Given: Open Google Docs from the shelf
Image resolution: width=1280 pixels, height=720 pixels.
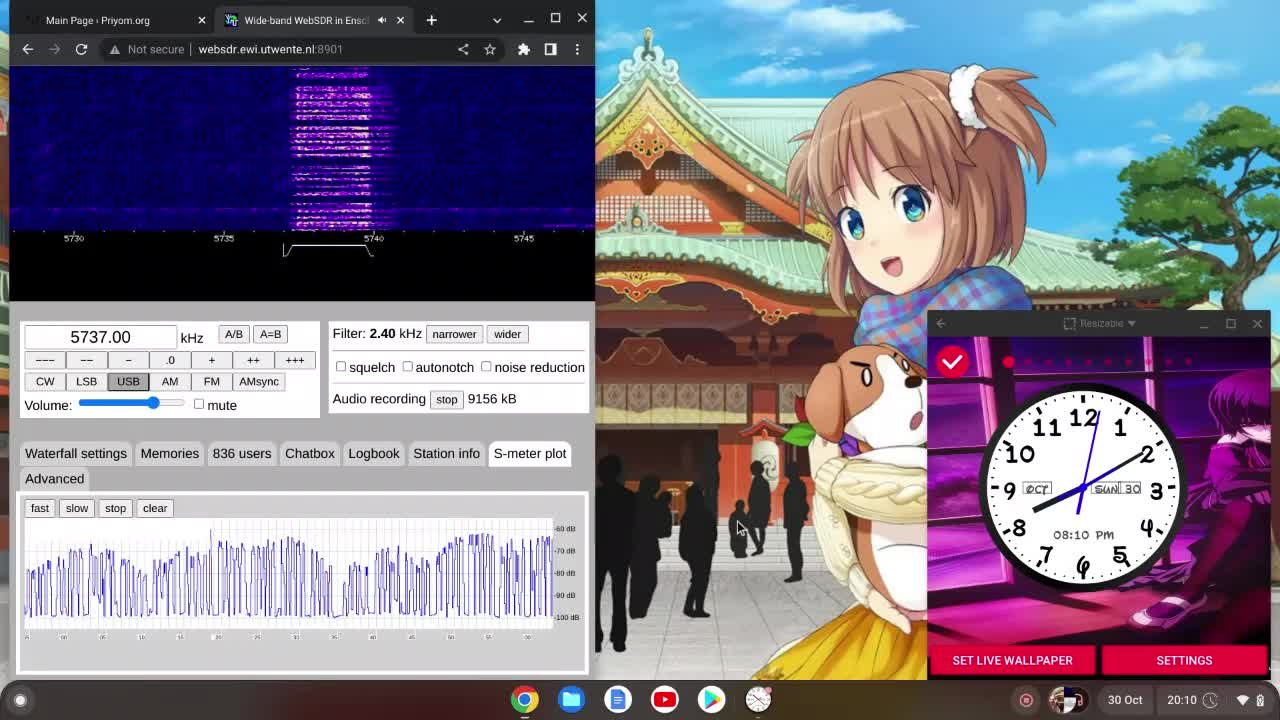Looking at the screenshot, I should click(618, 700).
